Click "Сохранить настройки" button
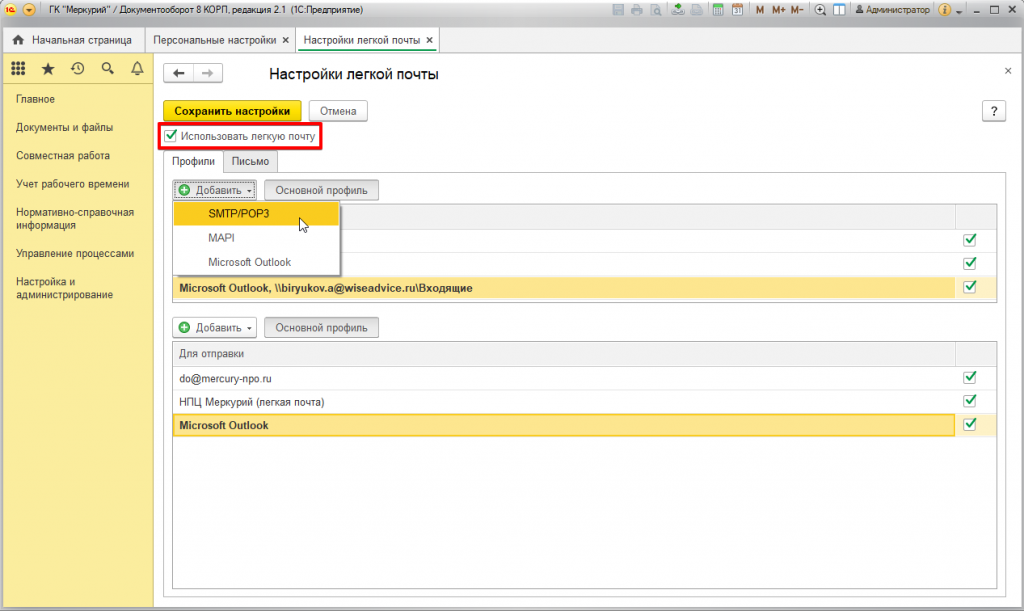The image size is (1024, 611). [x=232, y=111]
